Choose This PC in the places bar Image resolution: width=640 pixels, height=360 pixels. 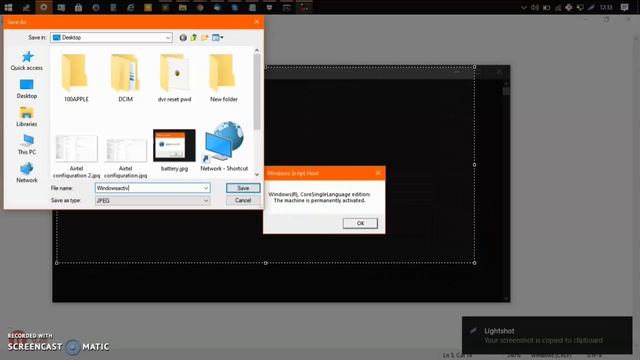pyautogui.click(x=27, y=145)
